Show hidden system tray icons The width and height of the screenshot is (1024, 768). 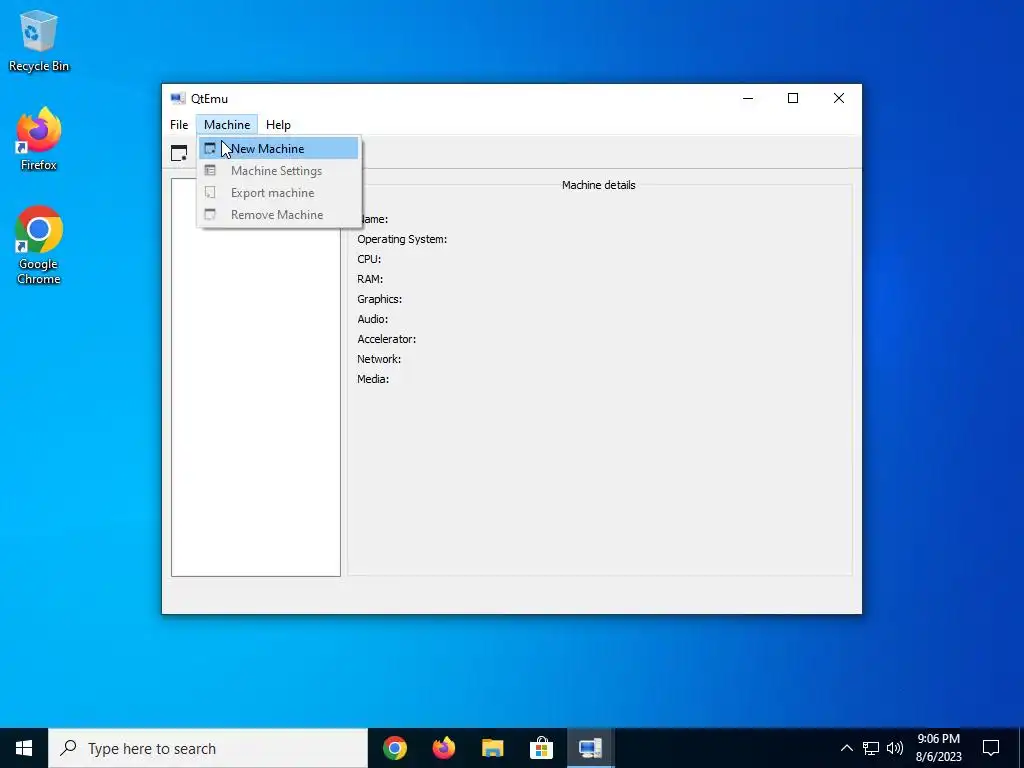[846, 748]
